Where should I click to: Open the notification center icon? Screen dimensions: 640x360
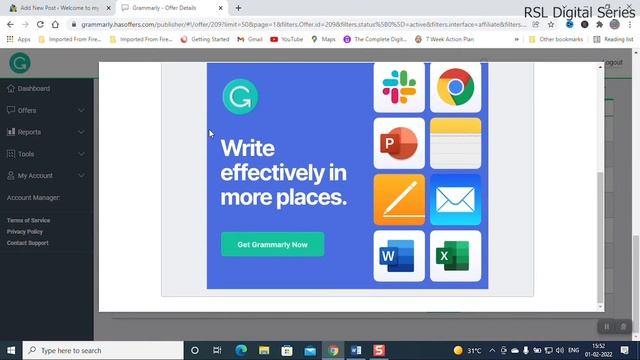tap(624, 350)
